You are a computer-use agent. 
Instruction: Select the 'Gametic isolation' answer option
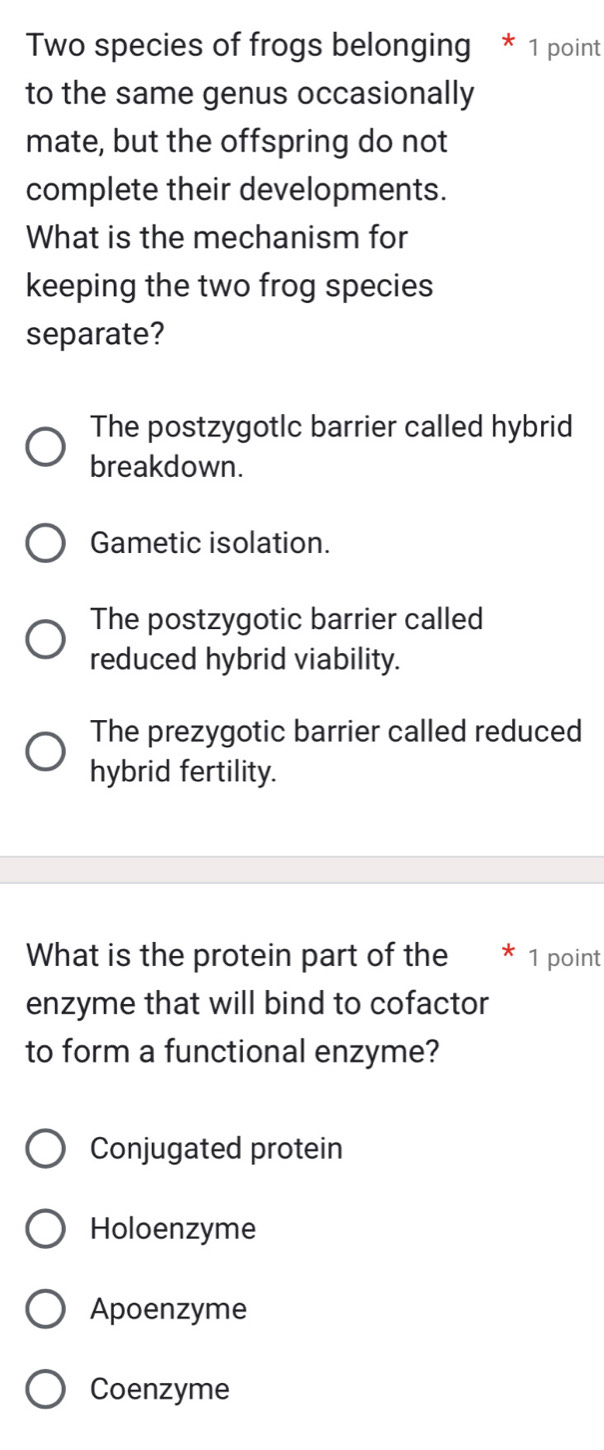(x=43, y=543)
